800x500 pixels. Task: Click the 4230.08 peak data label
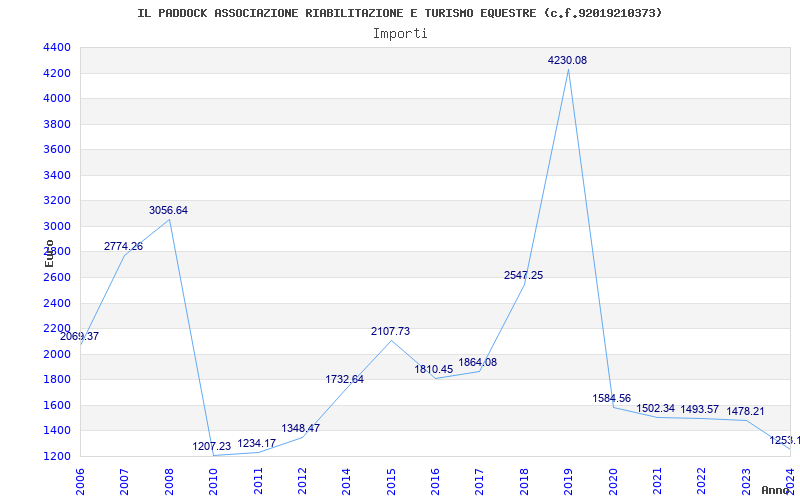[x=567, y=60]
